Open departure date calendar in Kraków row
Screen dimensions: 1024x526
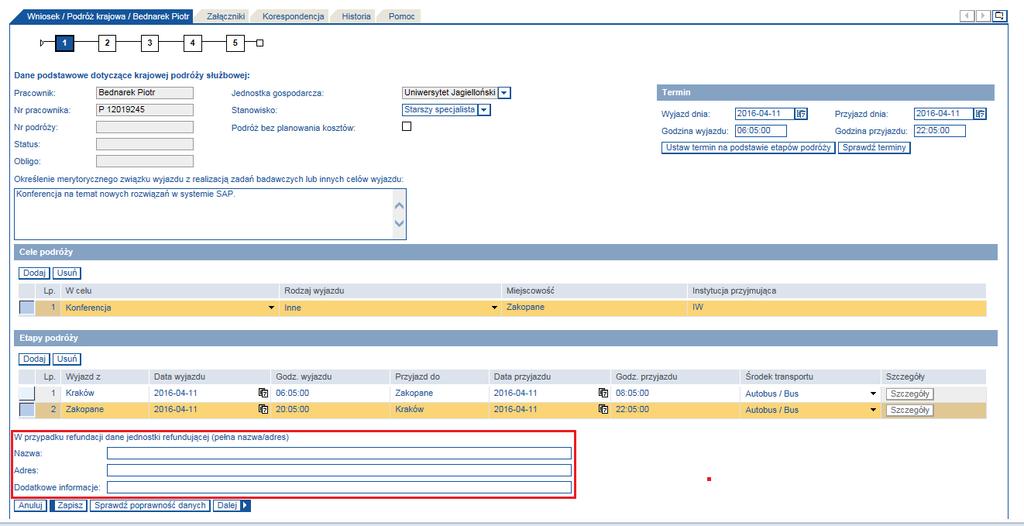(x=263, y=393)
